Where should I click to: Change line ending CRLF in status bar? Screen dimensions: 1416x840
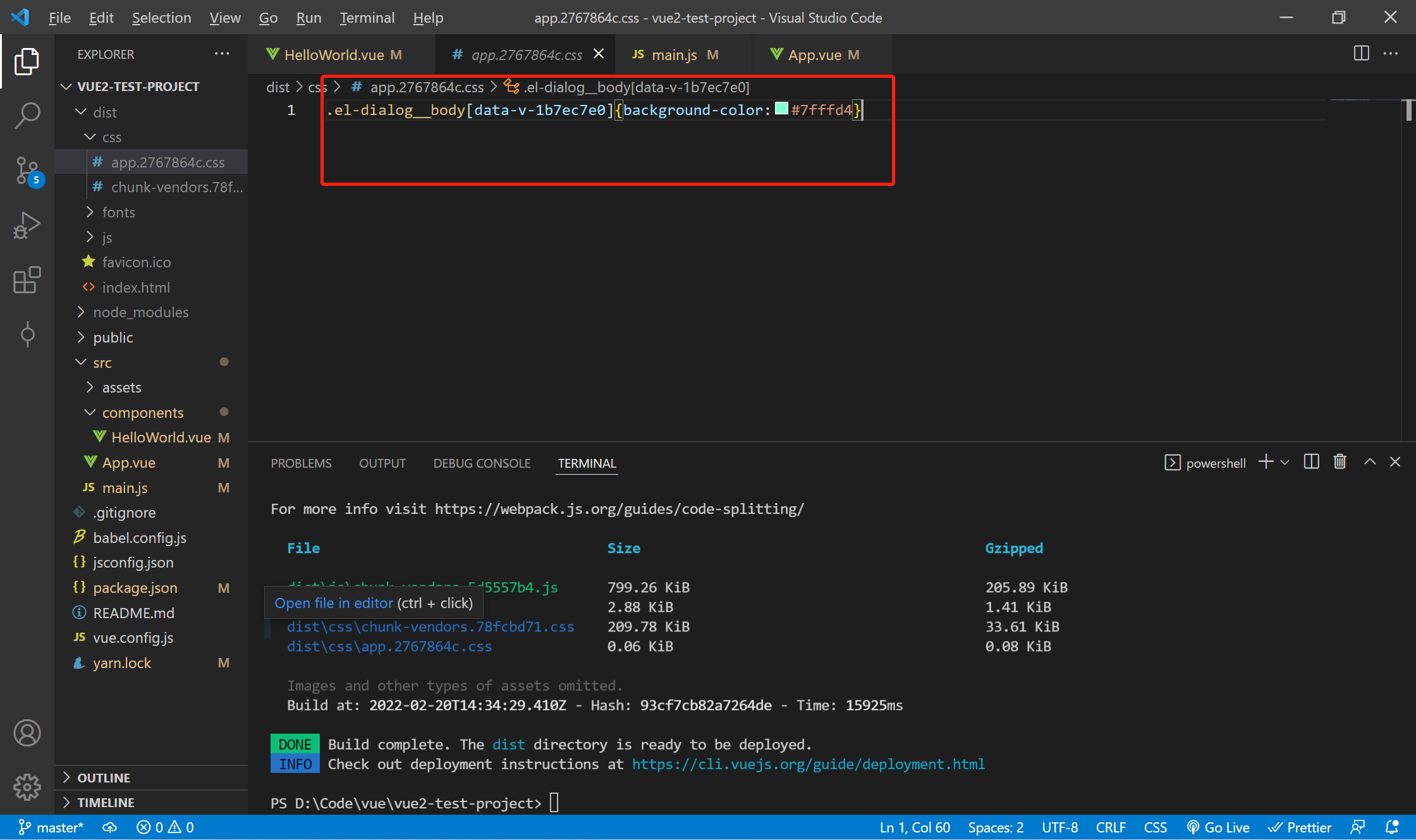[1110, 827]
